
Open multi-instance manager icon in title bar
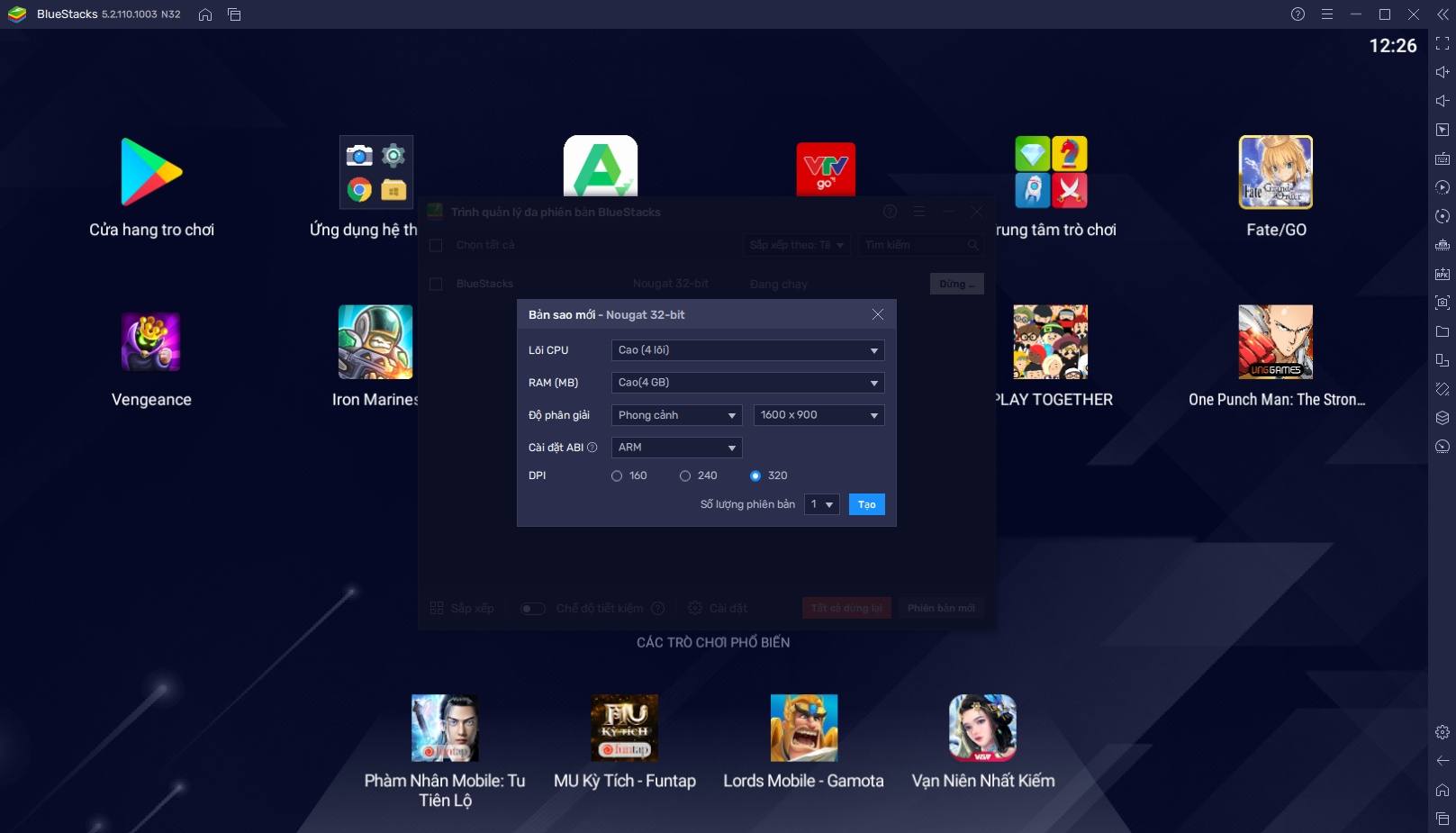click(234, 14)
